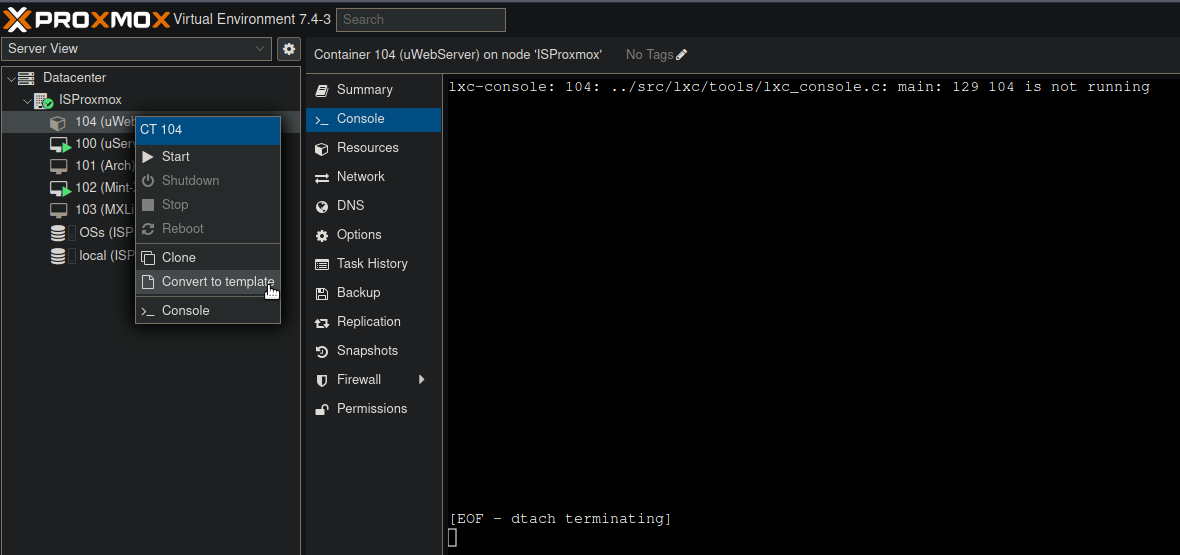Click the Summary book icon

pyautogui.click(x=322, y=90)
